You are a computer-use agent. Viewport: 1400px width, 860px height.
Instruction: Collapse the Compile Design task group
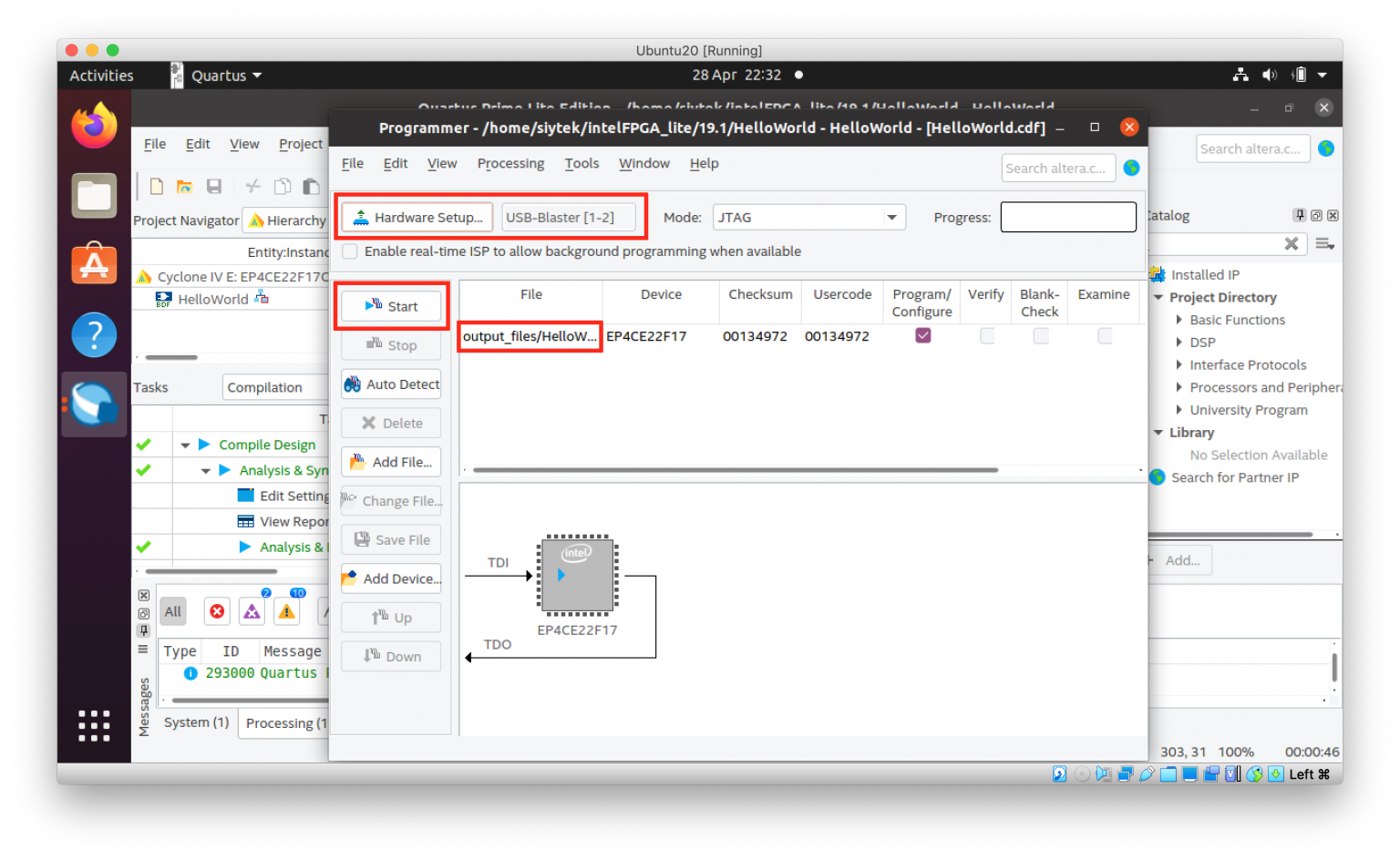pyautogui.click(x=186, y=445)
